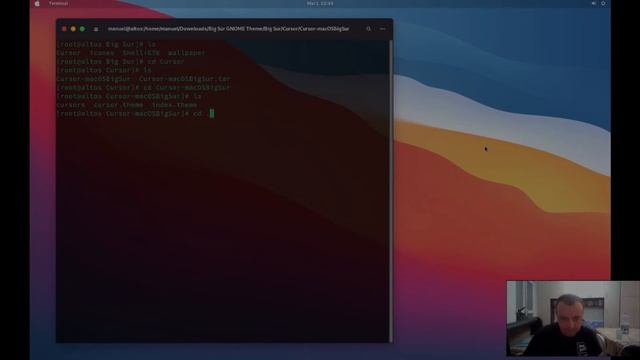Click the 'wallpaper' directory in first listing

187,53
